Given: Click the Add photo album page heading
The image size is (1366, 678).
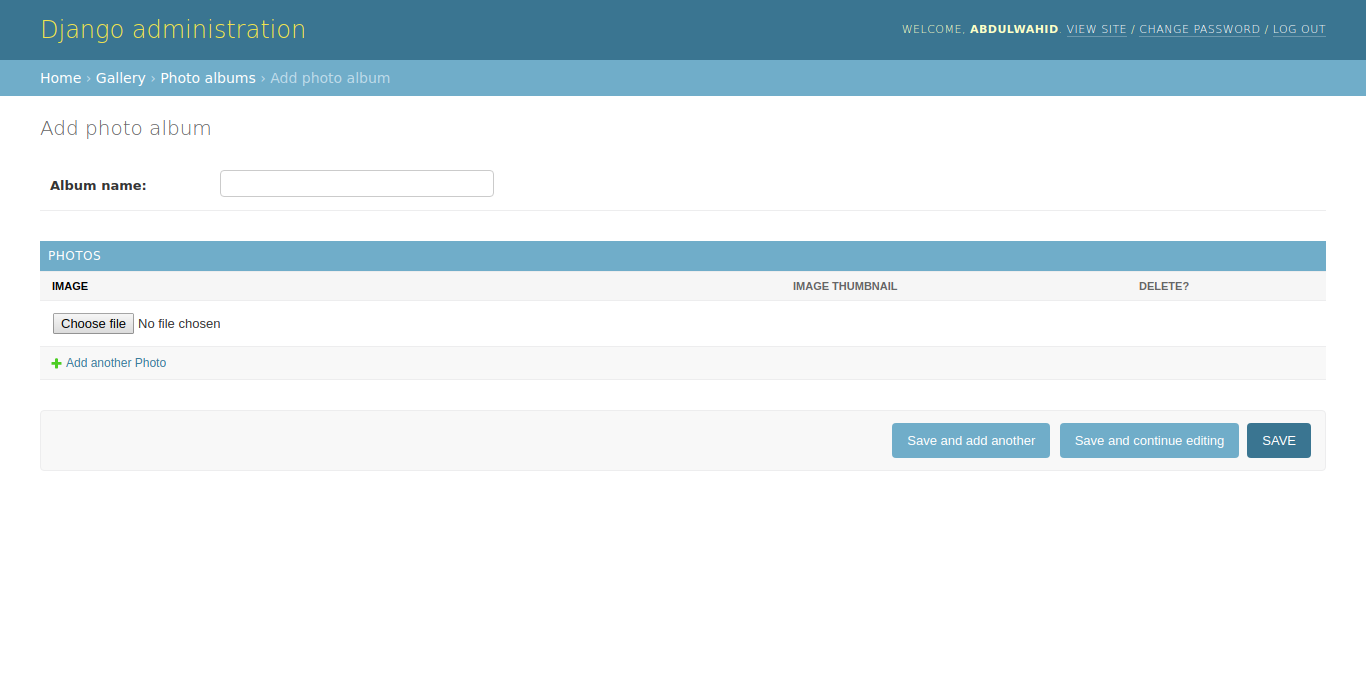Looking at the screenshot, I should point(126,128).
